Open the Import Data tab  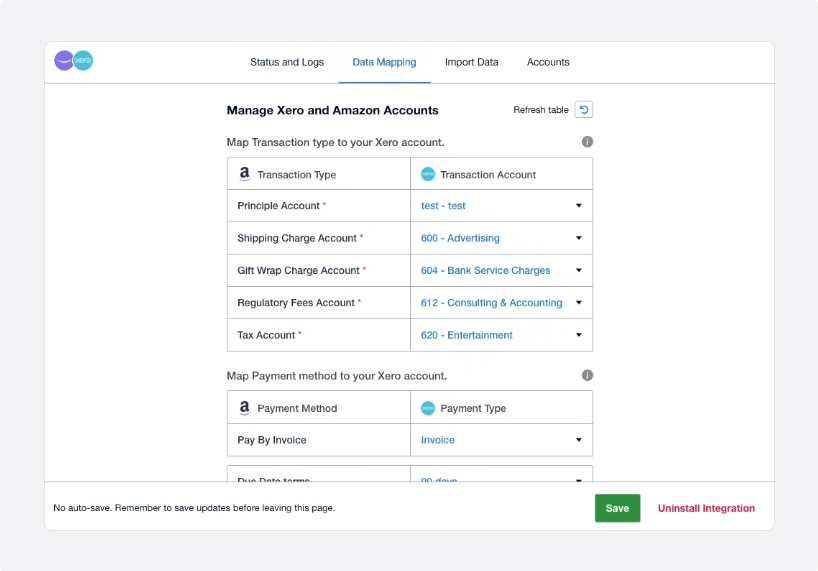[x=472, y=62]
